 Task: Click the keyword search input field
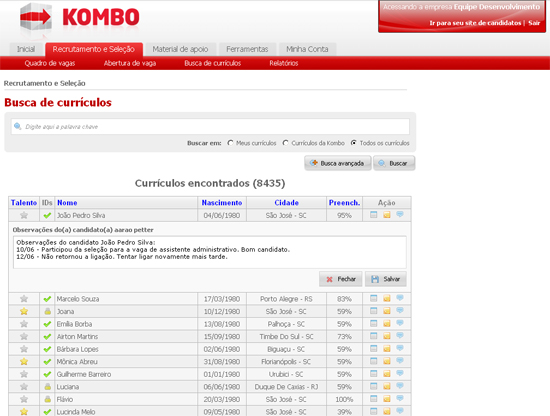[210, 127]
